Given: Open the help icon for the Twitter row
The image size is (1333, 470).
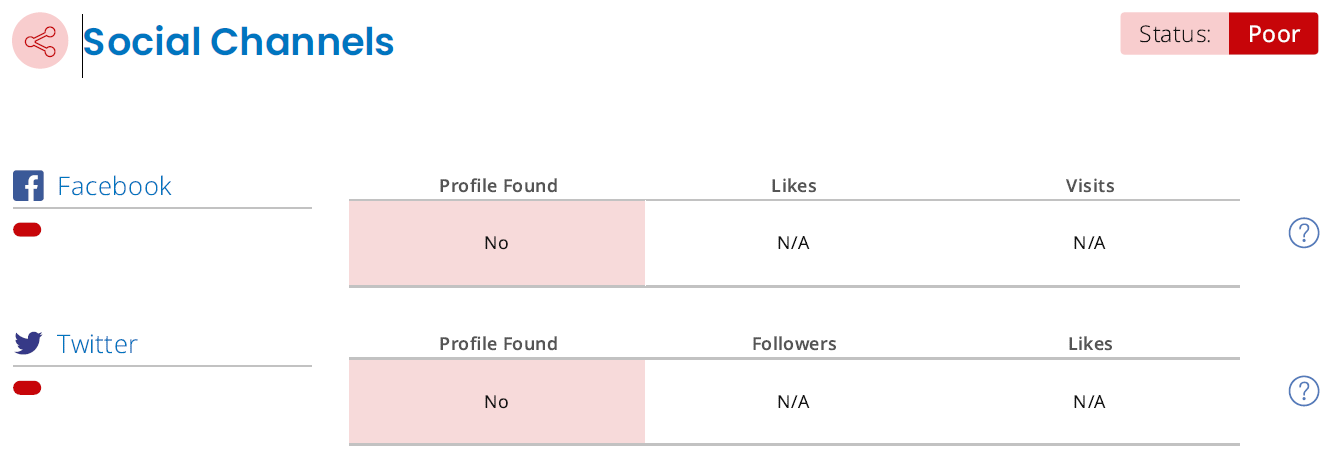Looking at the screenshot, I should [x=1303, y=391].
